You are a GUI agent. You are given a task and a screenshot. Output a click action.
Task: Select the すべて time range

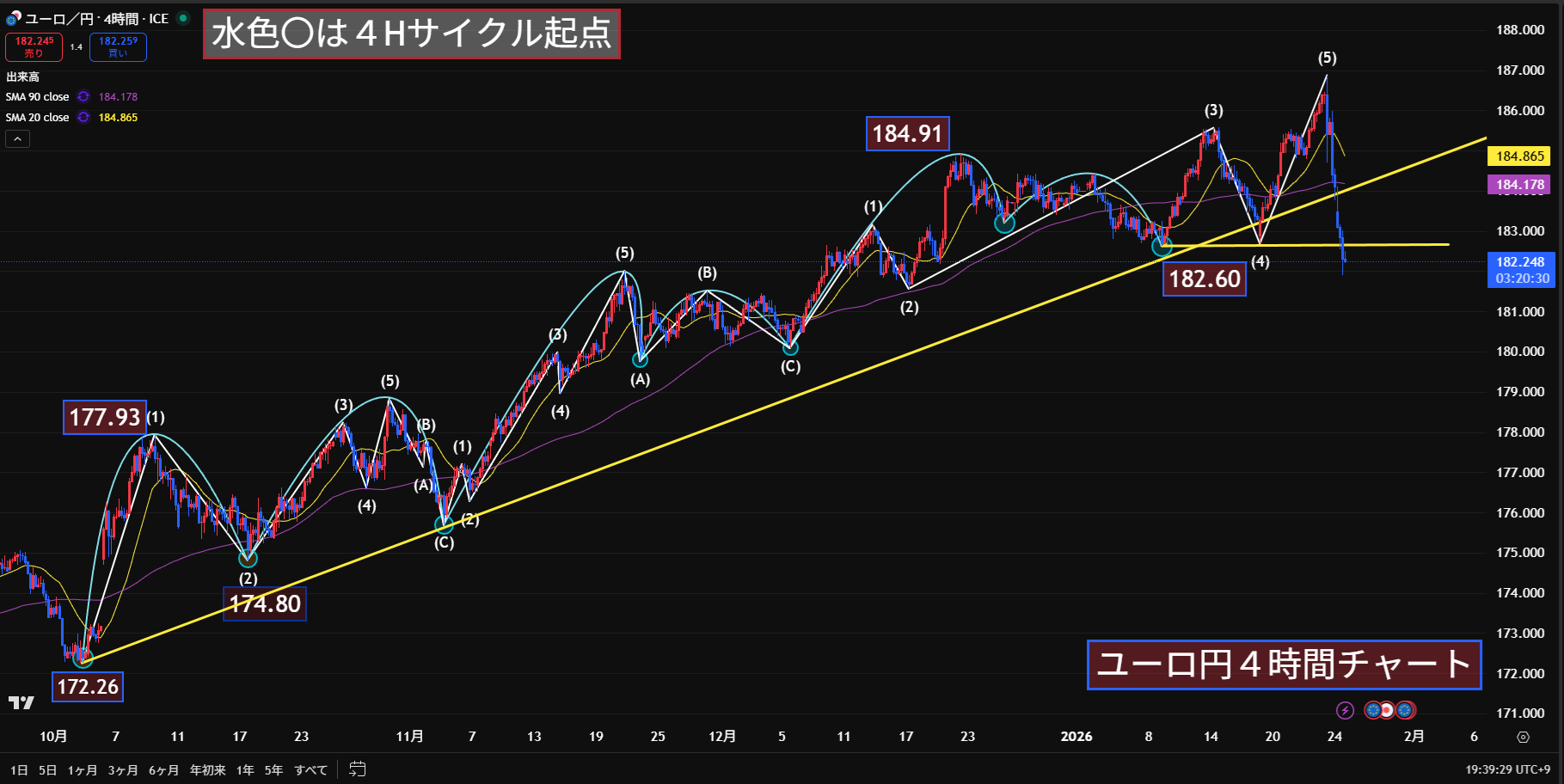310,769
